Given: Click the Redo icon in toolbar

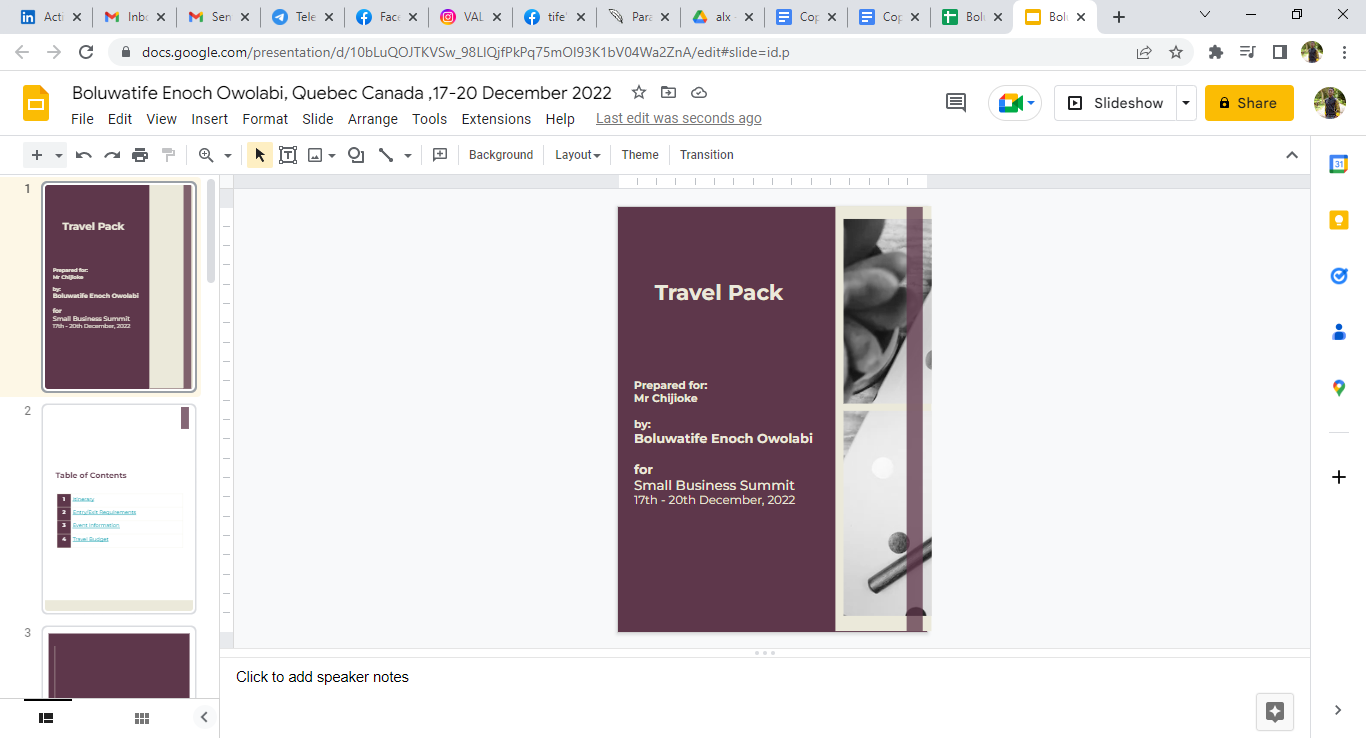Looking at the screenshot, I should click(x=112, y=155).
